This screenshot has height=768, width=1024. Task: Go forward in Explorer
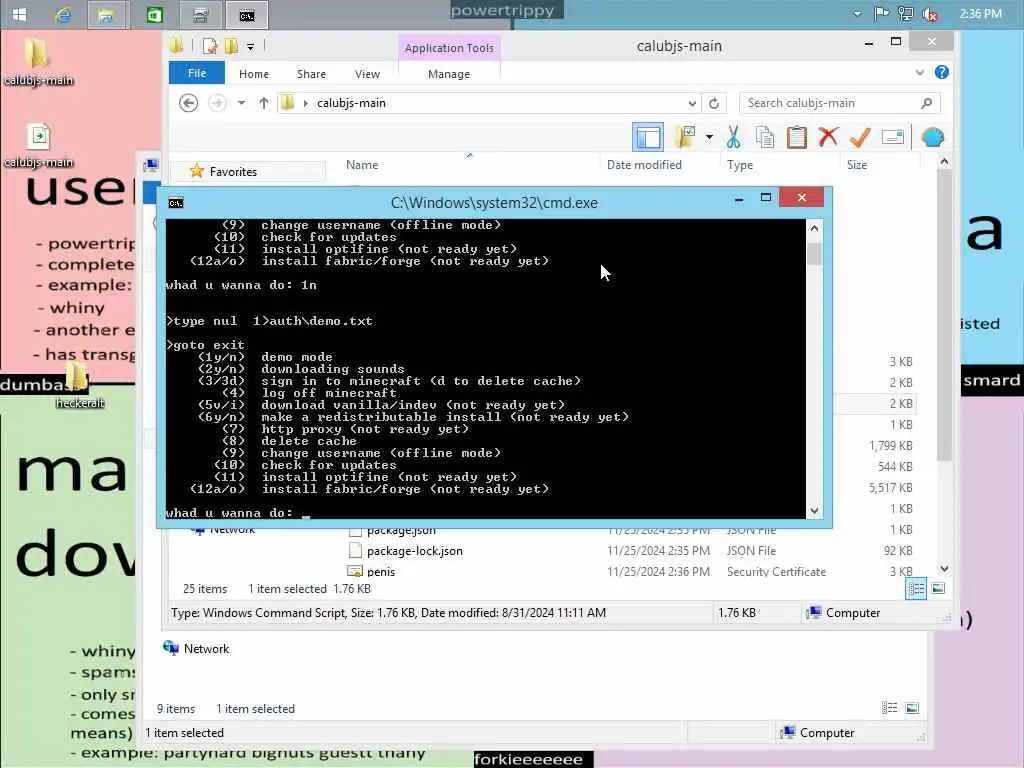217,103
